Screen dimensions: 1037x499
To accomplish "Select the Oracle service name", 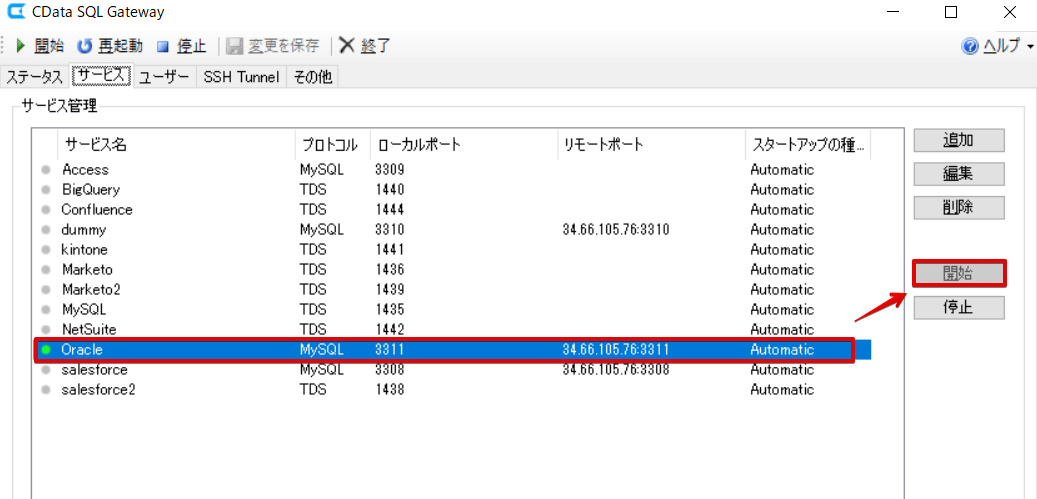I will (x=81, y=350).
